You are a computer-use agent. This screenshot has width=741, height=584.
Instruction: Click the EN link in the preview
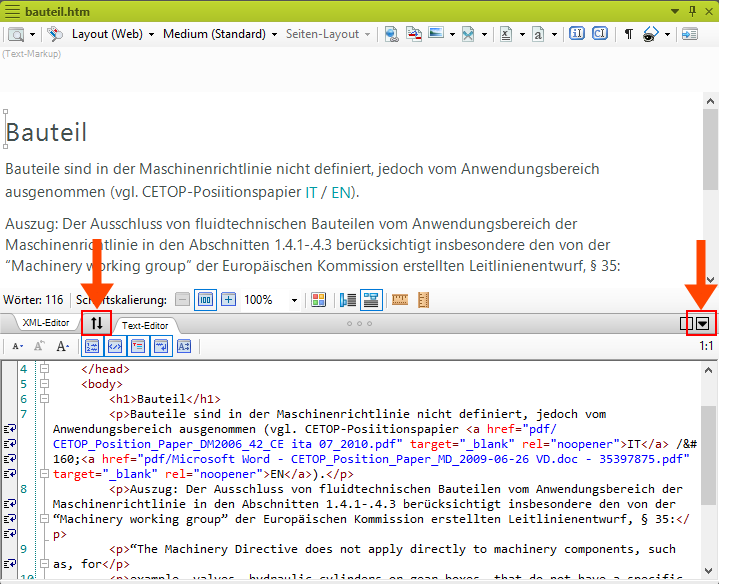click(341, 192)
